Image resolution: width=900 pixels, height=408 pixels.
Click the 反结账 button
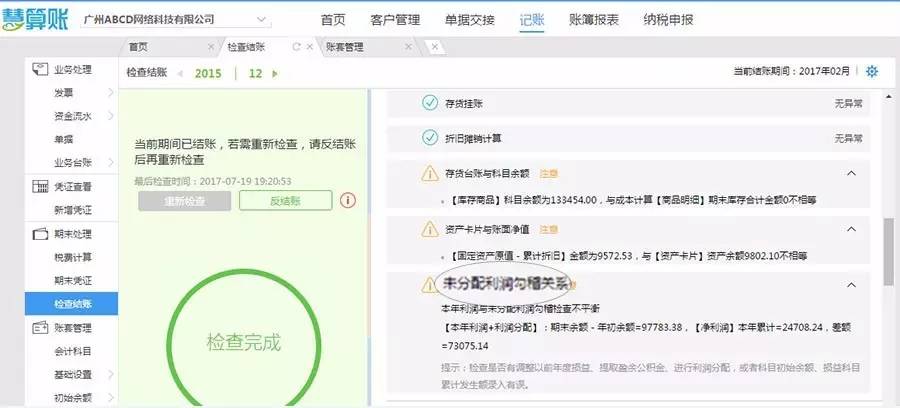tap(285, 201)
